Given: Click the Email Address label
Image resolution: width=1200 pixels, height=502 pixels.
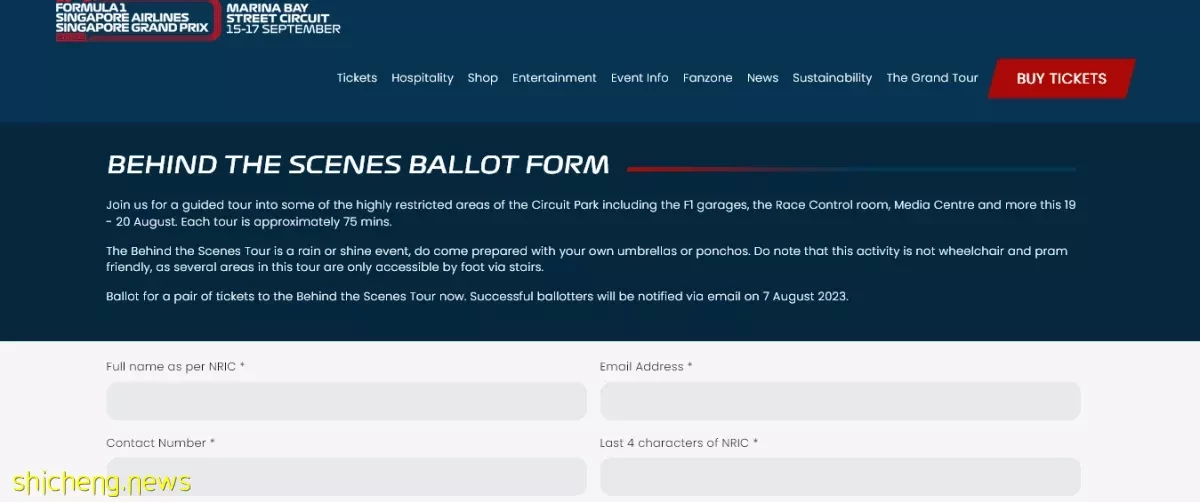Looking at the screenshot, I should (x=646, y=367).
